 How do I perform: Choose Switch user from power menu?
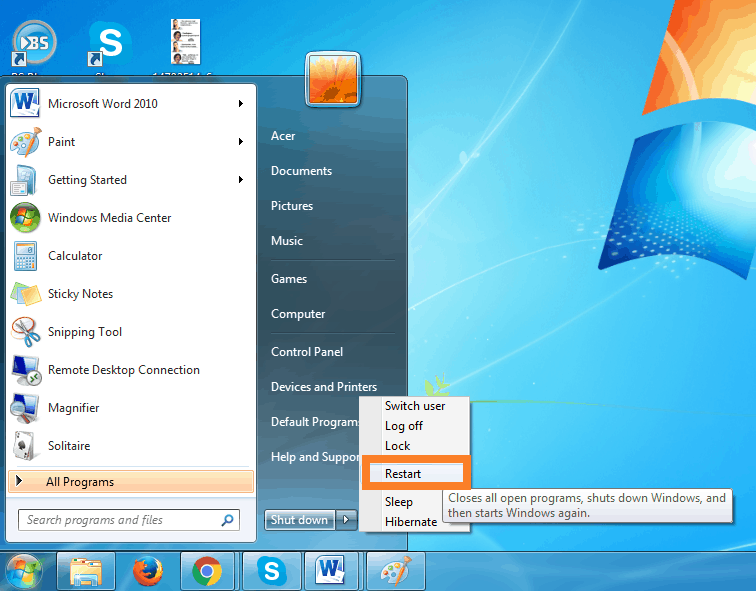pyautogui.click(x=415, y=406)
